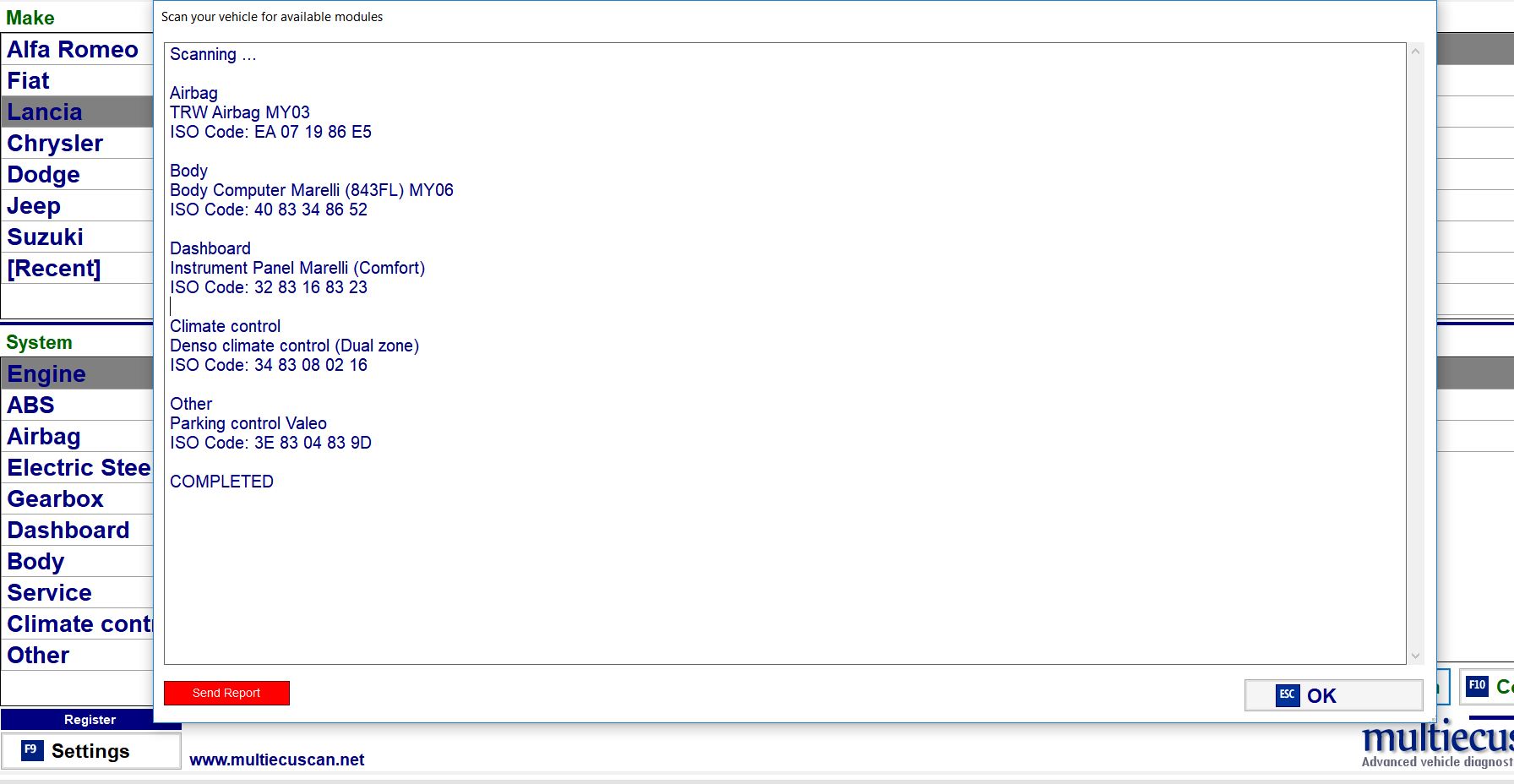1514x784 pixels.
Task: Click ISO Code 3E 83 04 83 9D
Action: pyautogui.click(x=270, y=443)
